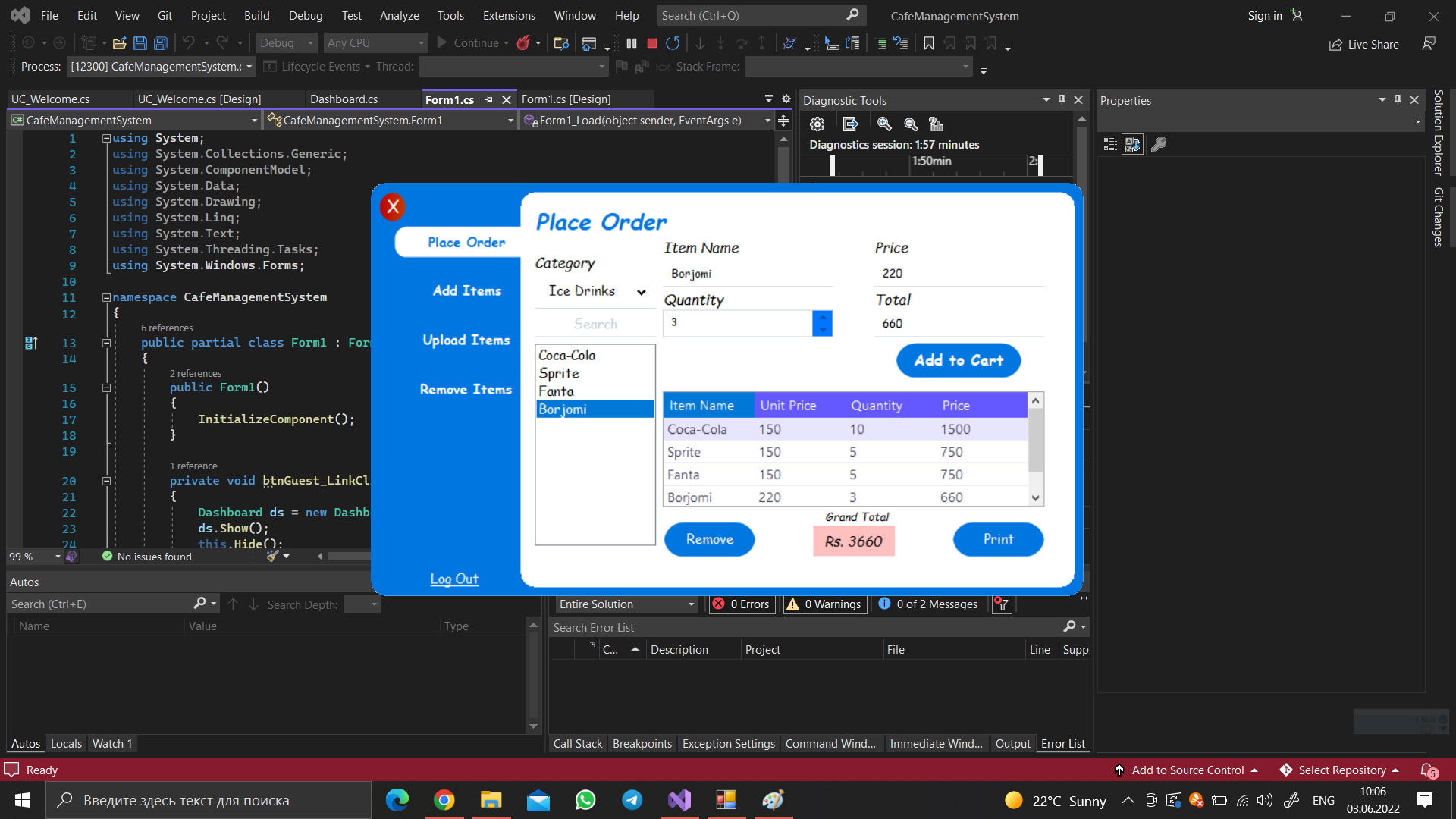Open the Entire Solution scope dropdown
Screen dimensions: 1456x819
click(x=626, y=604)
